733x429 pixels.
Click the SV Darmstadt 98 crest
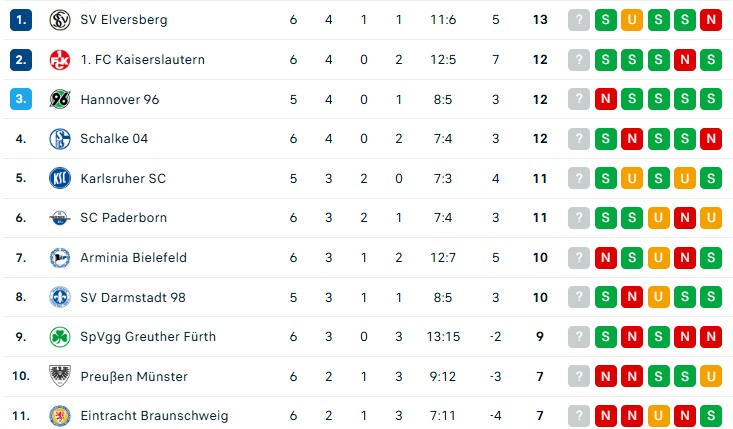tap(60, 297)
